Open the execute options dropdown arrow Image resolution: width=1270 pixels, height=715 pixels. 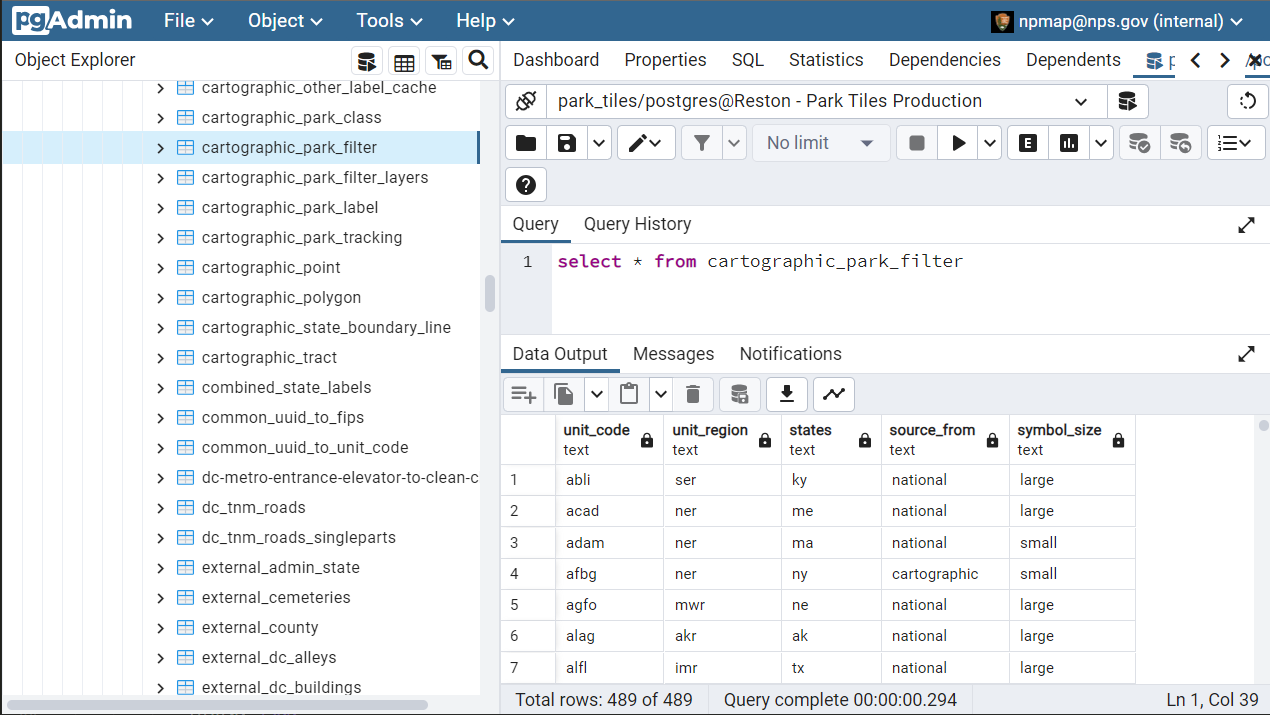pos(990,143)
